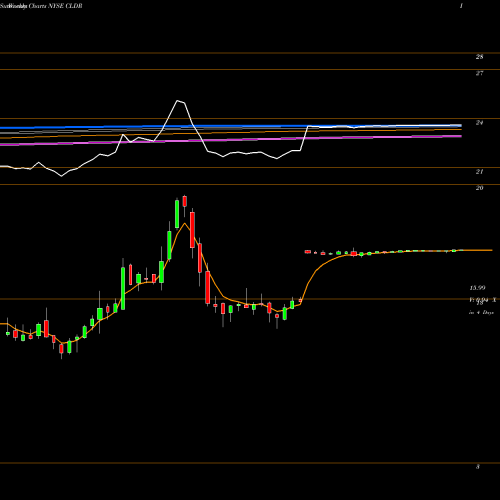The width and height of the screenshot is (500, 500).
Task: Click the tall green candlestick just before the peak
Action: (177, 214)
